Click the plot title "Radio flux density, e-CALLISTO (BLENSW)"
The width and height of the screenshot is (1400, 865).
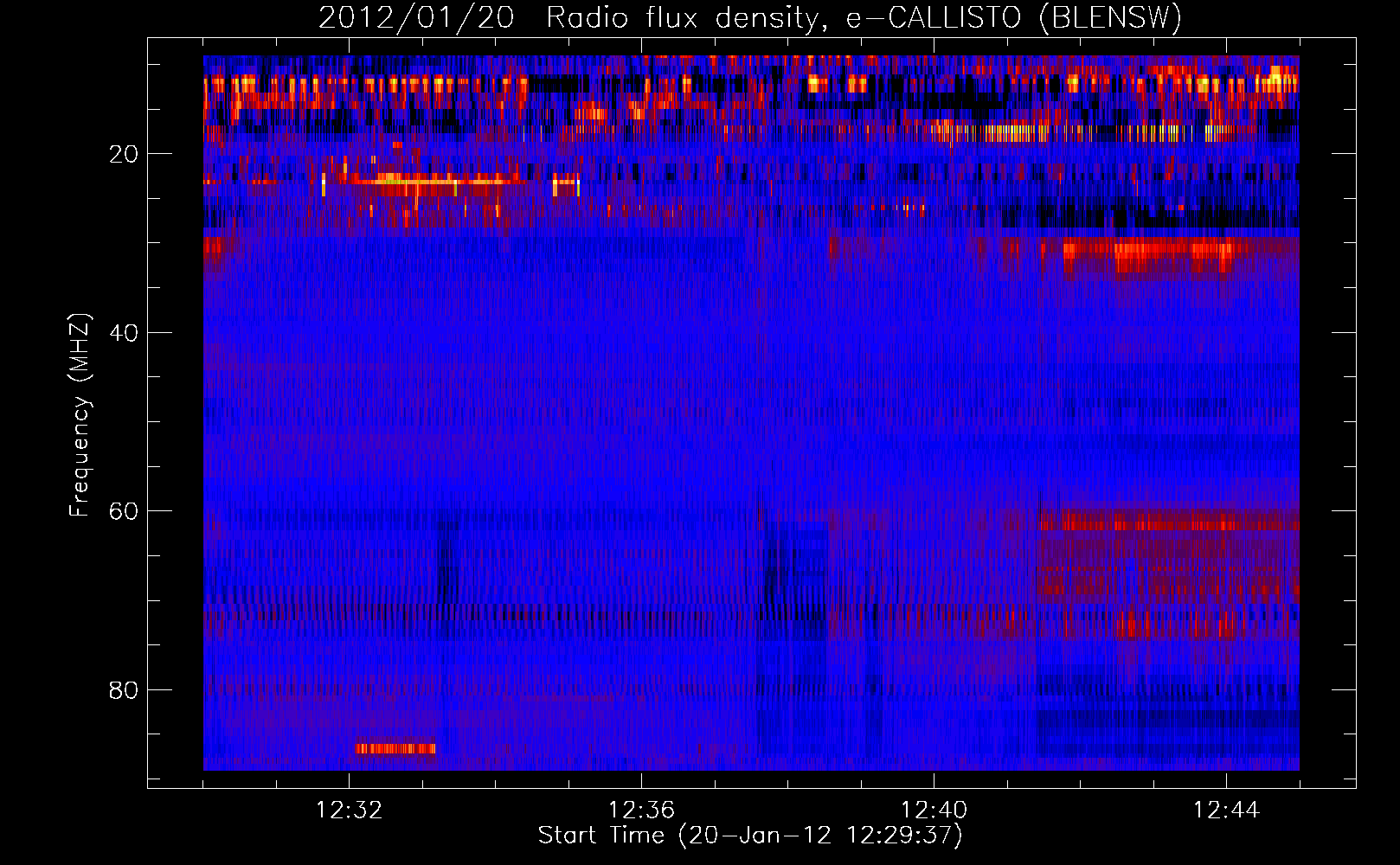coord(864,18)
